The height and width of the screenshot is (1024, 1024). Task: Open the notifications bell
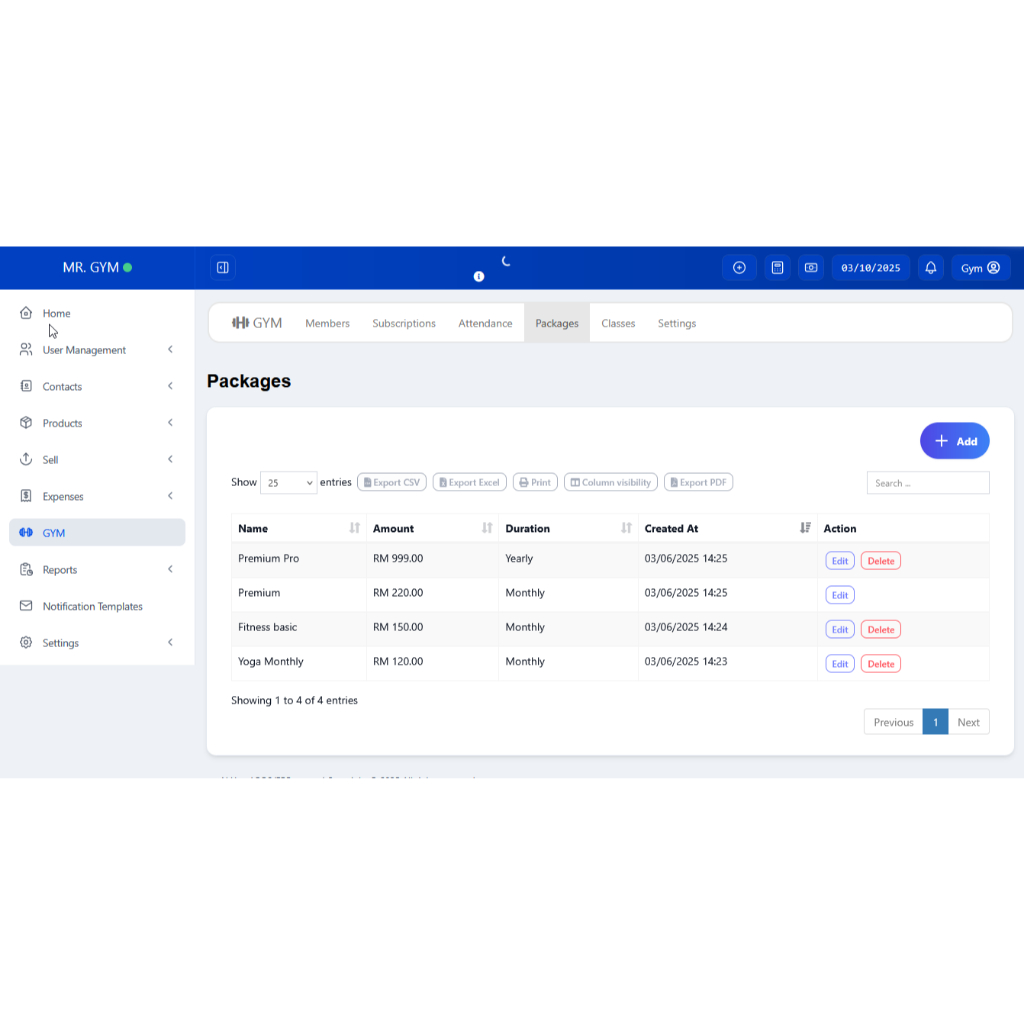click(x=931, y=268)
